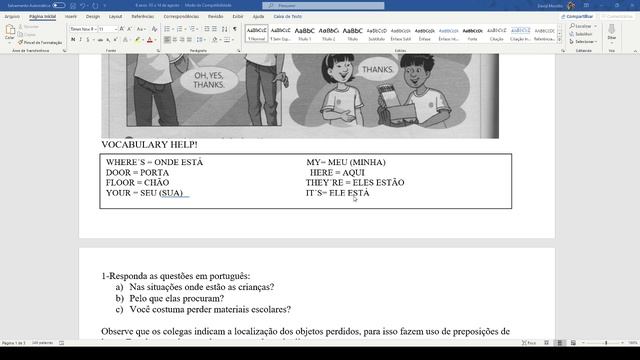Open the Caixa de Texto tab
This screenshot has height=360, width=640.
pos(288,16)
